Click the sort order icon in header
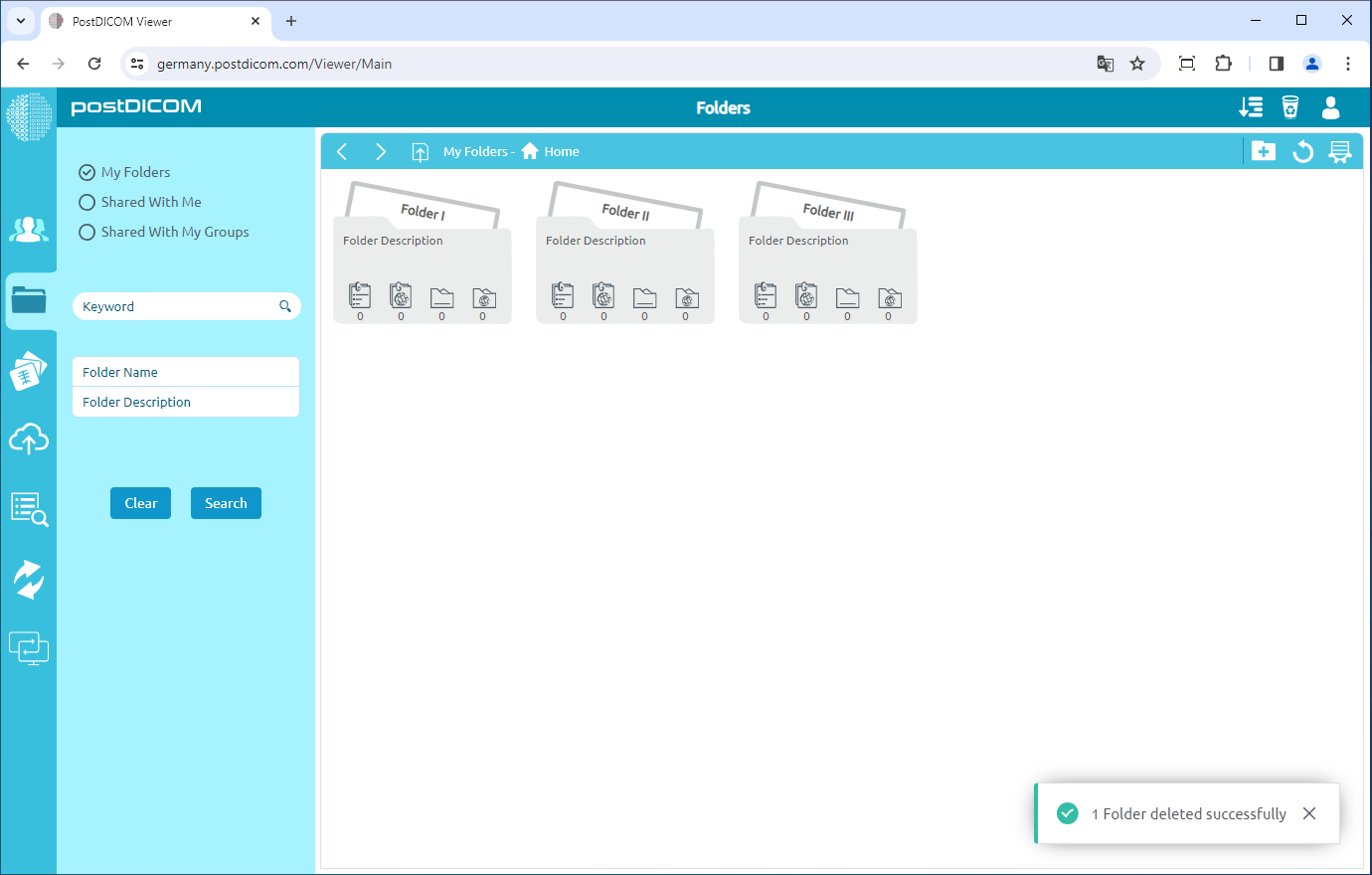The image size is (1372, 875). click(1251, 107)
